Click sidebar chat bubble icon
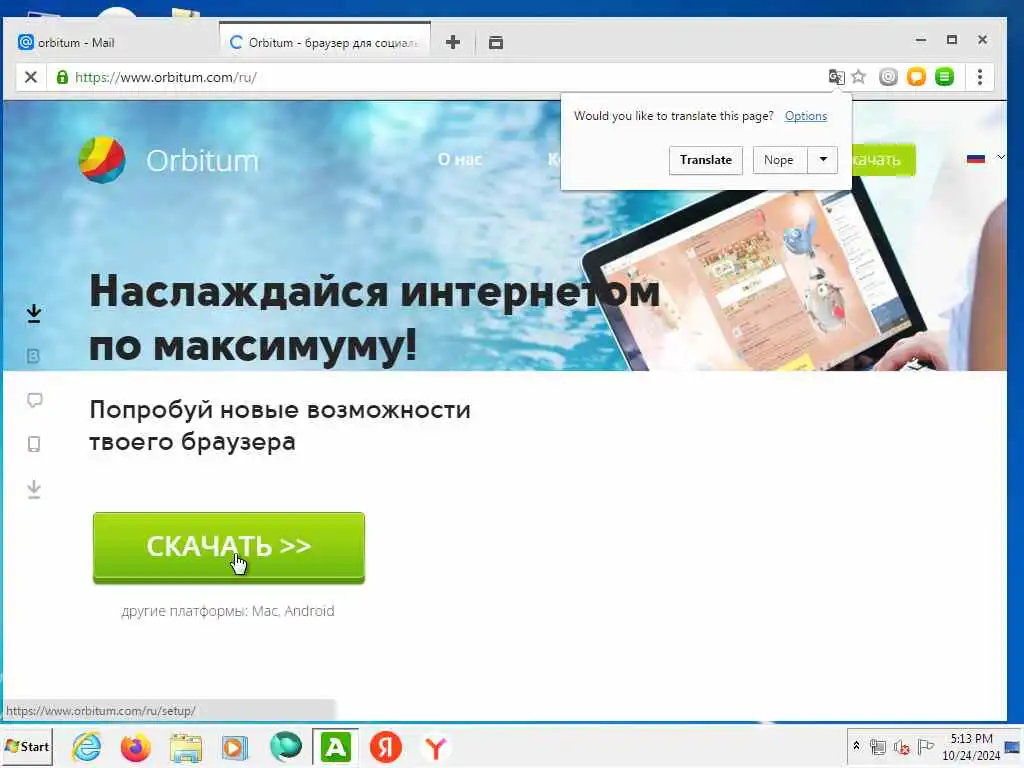This screenshot has width=1024, height=768. [35, 400]
